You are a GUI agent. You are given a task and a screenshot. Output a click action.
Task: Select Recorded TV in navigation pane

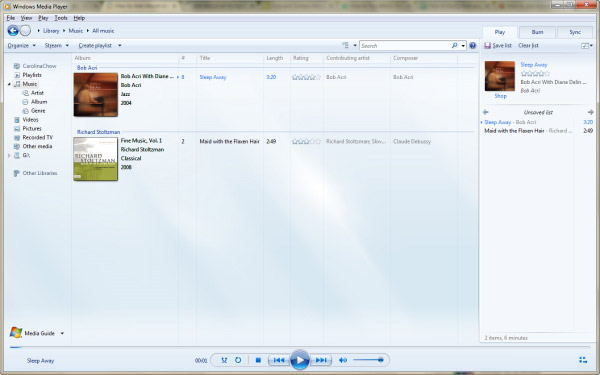pyautogui.click(x=38, y=137)
